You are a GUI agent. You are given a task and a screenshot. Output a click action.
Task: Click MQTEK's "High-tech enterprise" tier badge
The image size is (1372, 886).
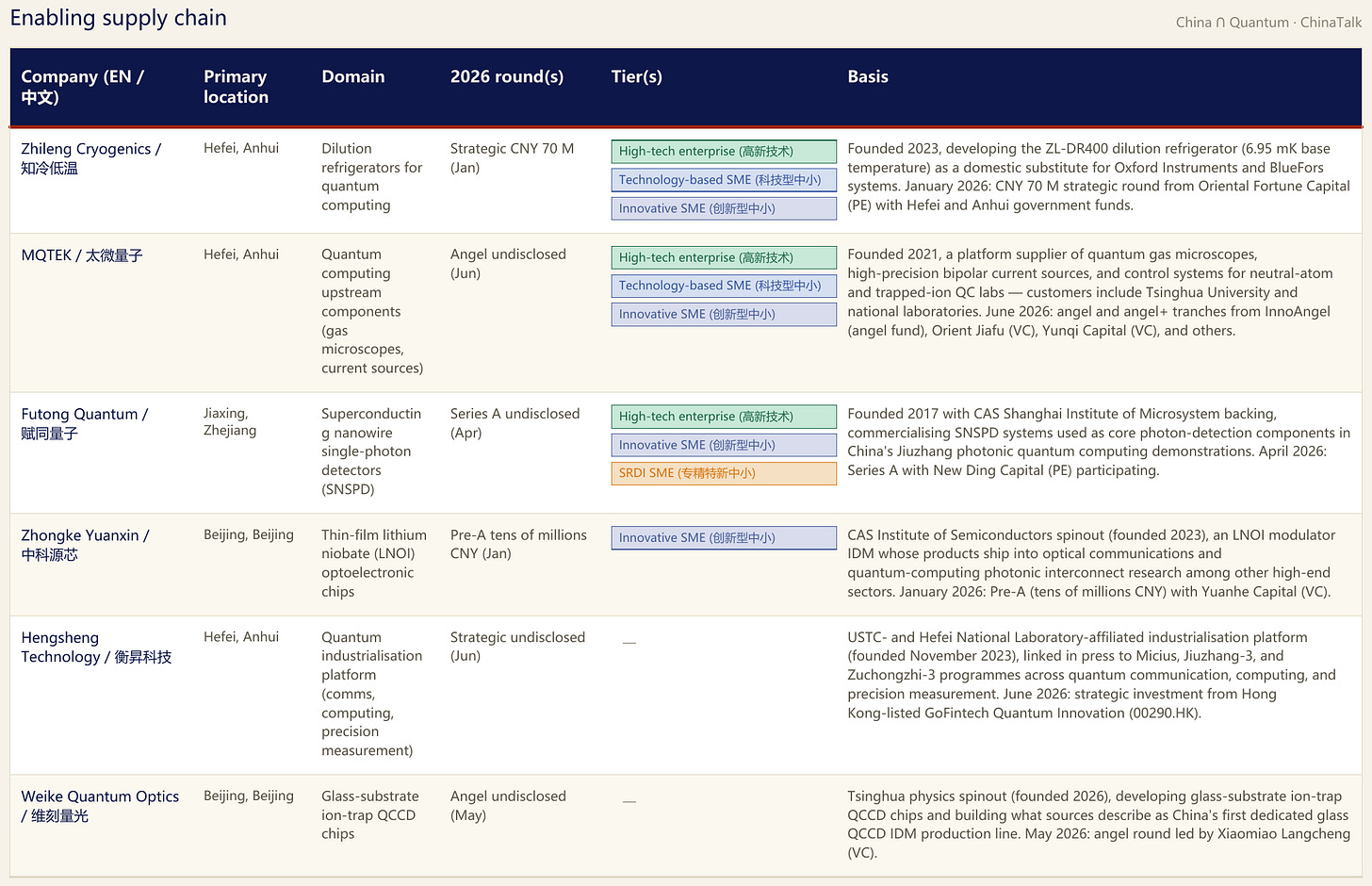click(x=724, y=257)
